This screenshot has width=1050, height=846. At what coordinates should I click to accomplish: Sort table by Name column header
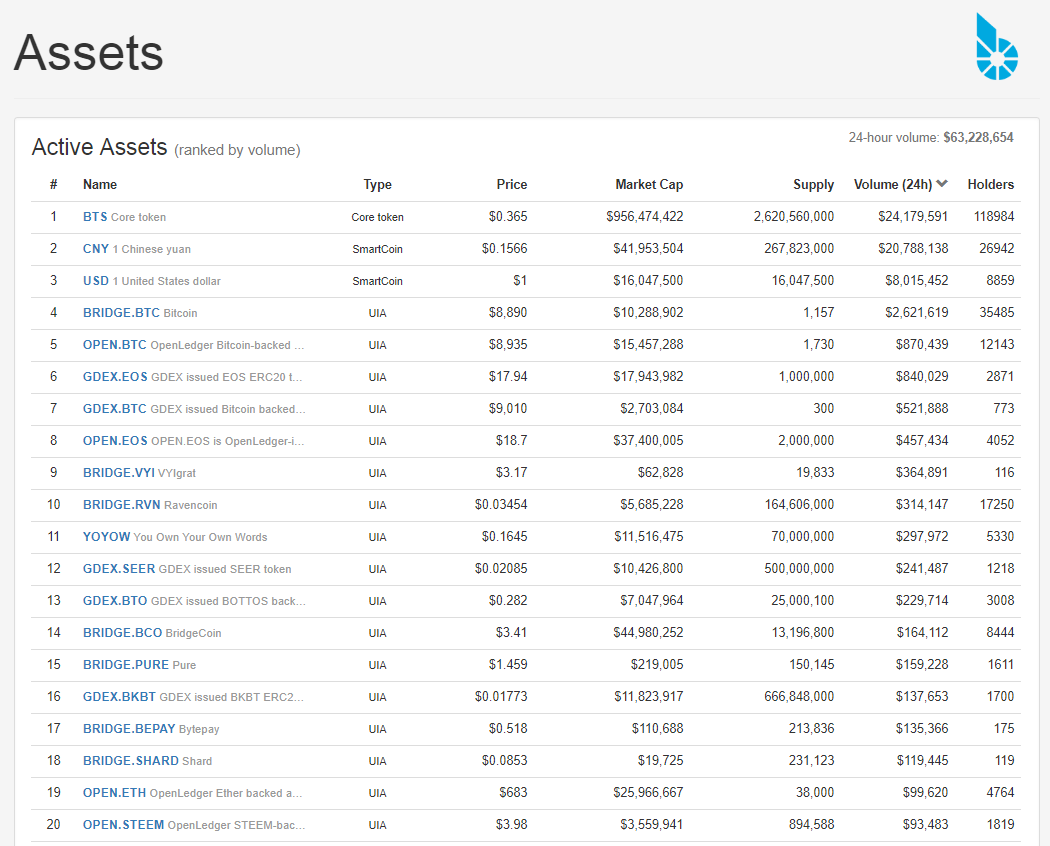point(100,184)
